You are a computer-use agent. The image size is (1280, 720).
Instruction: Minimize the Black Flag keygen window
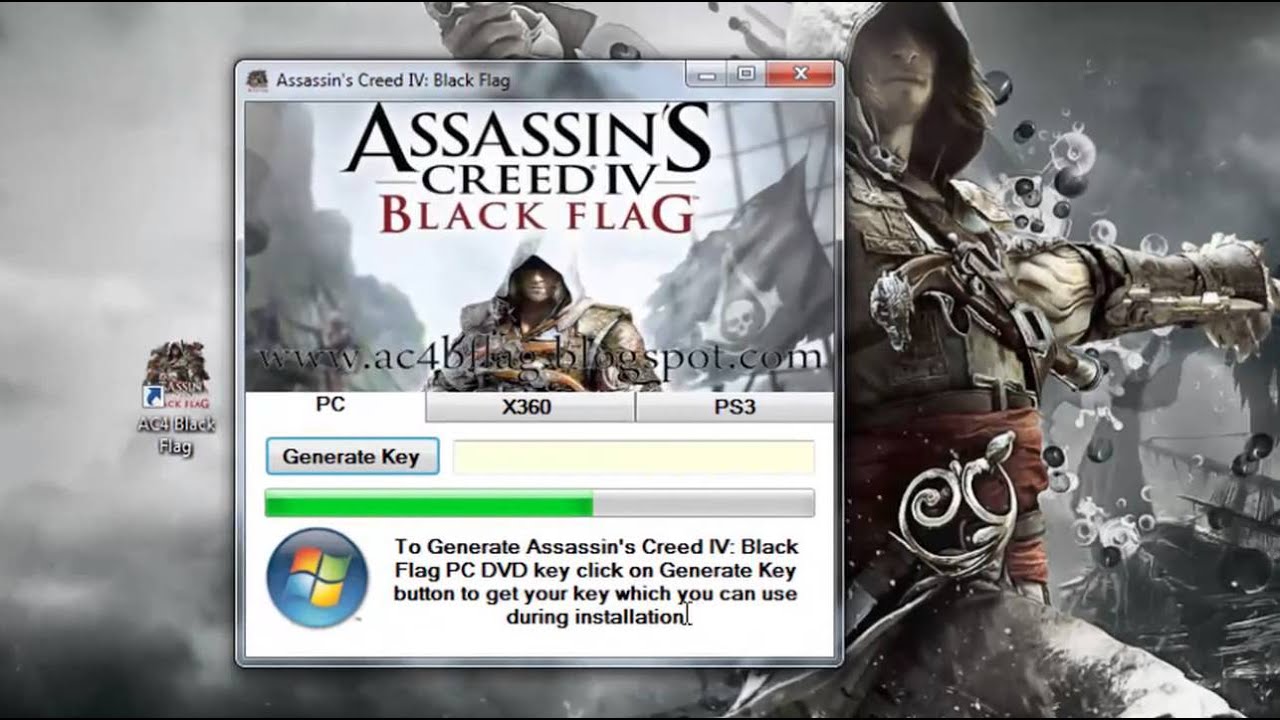(x=706, y=74)
